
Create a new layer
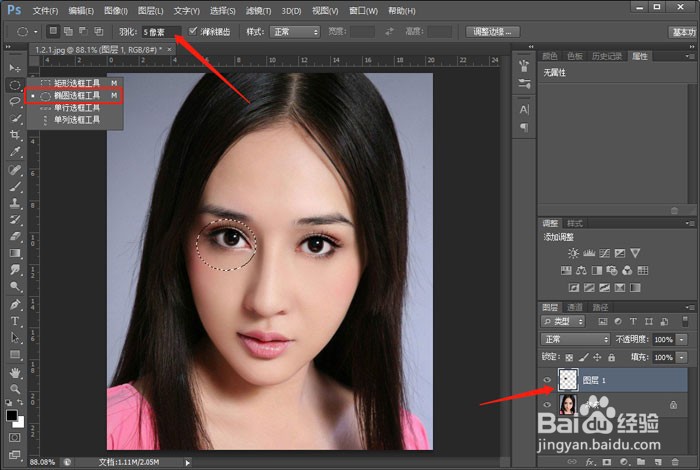click(658, 462)
